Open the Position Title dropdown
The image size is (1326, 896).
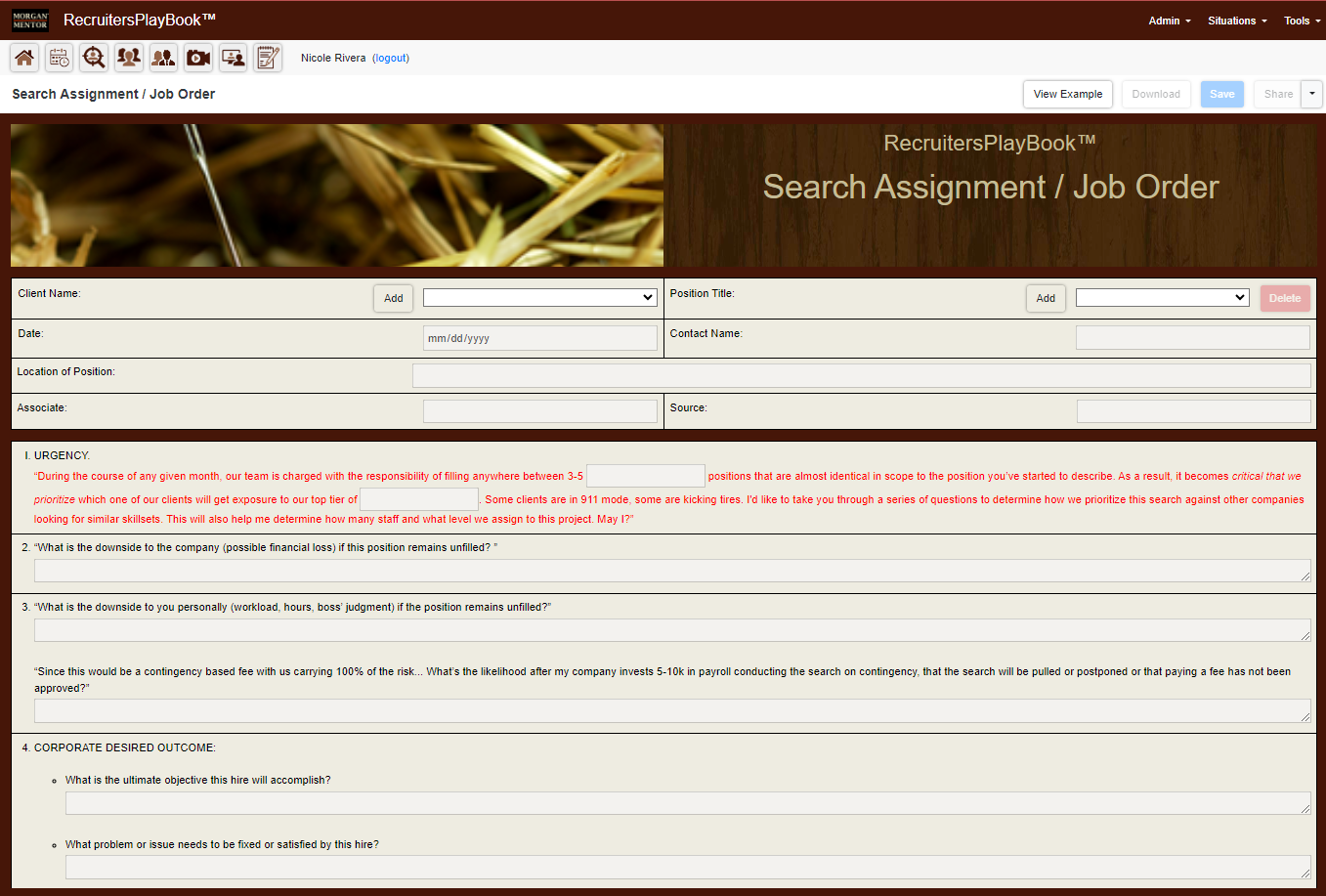tap(1163, 297)
